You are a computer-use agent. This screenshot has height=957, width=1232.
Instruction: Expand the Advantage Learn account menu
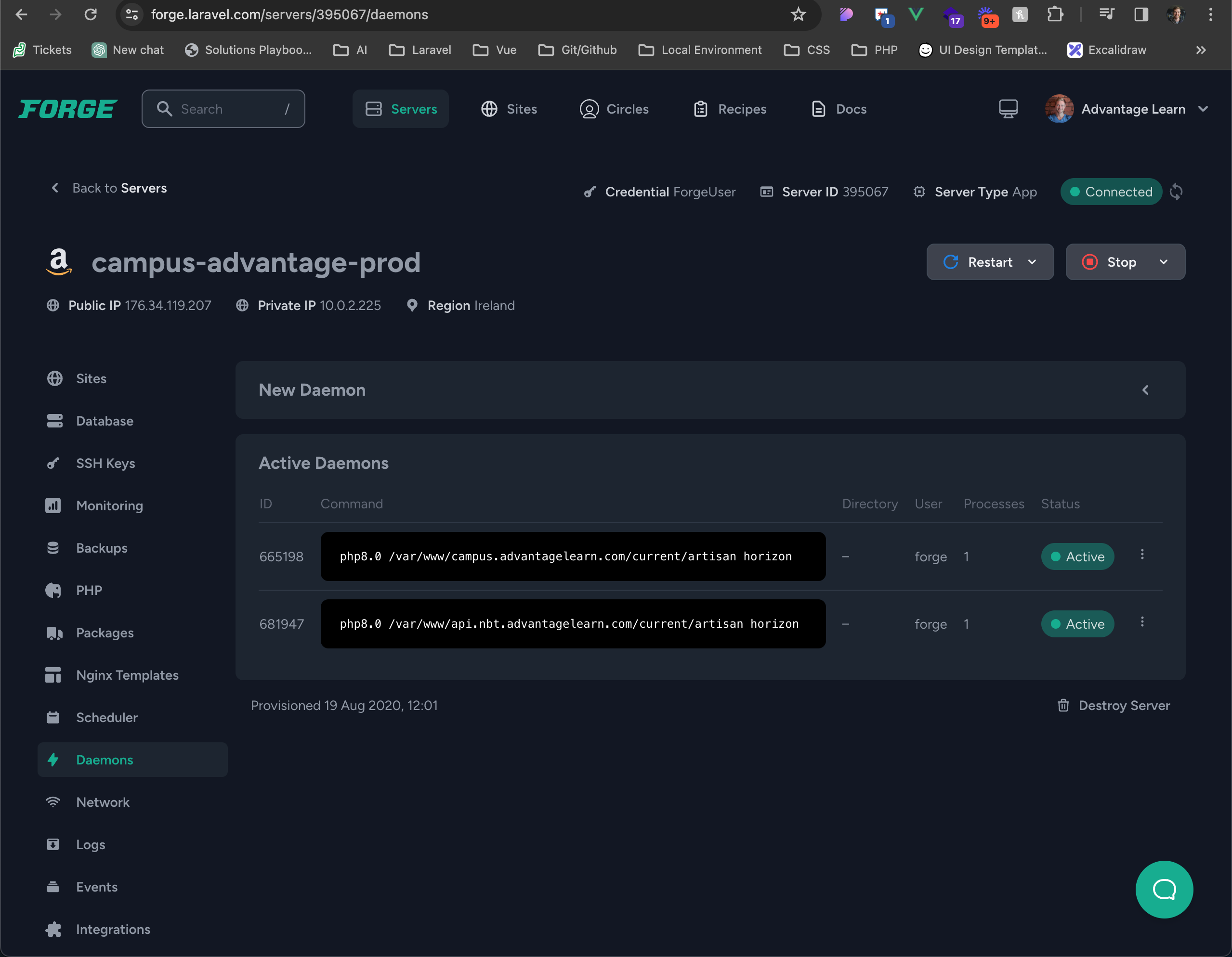pos(1203,109)
